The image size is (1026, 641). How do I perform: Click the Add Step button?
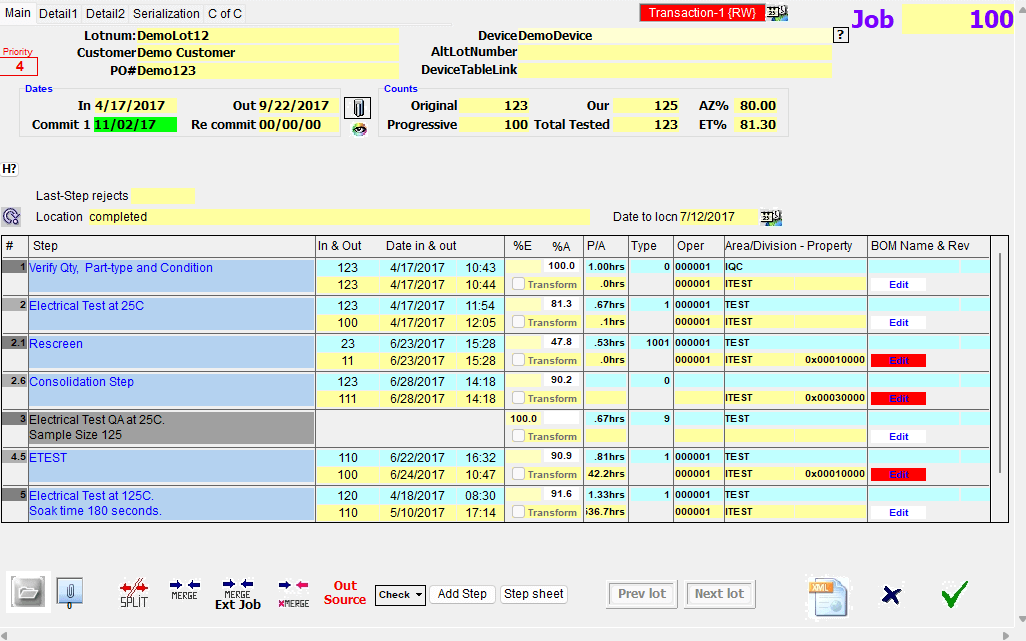click(x=462, y=594)
